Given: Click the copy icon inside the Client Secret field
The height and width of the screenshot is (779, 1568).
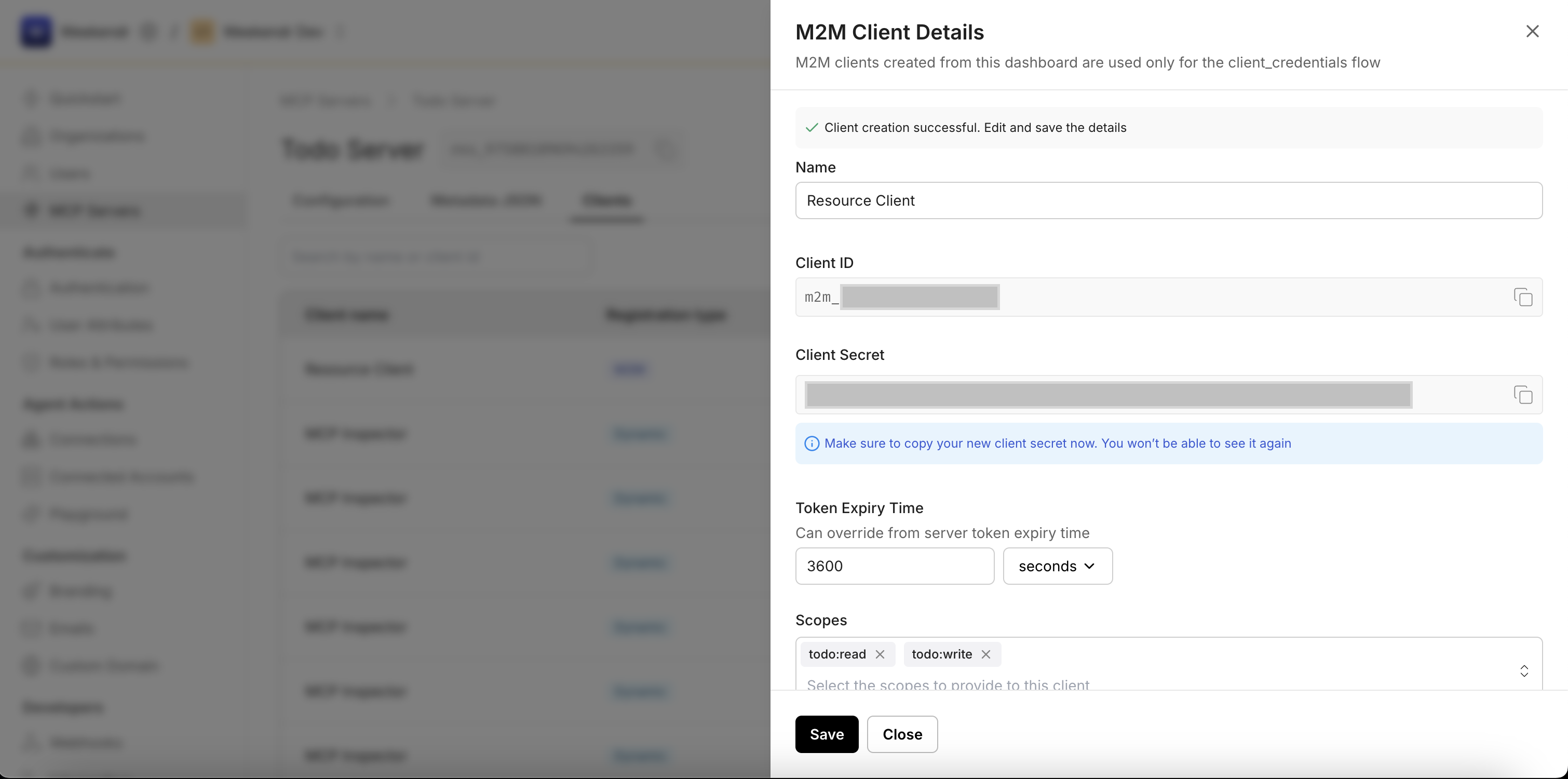Looking at the screenshot, I should coord(1523,395).
